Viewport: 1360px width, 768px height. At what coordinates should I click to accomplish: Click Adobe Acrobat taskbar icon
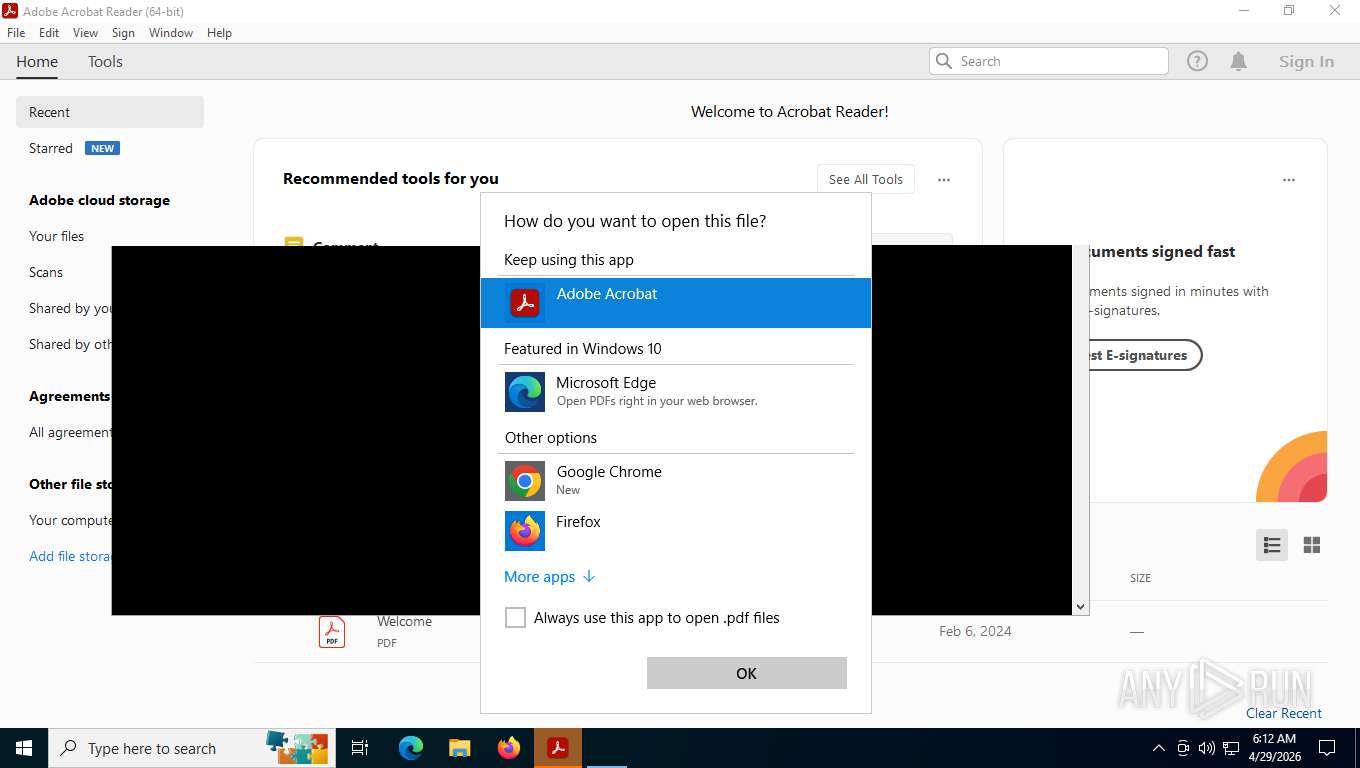(x=558, y=748)
